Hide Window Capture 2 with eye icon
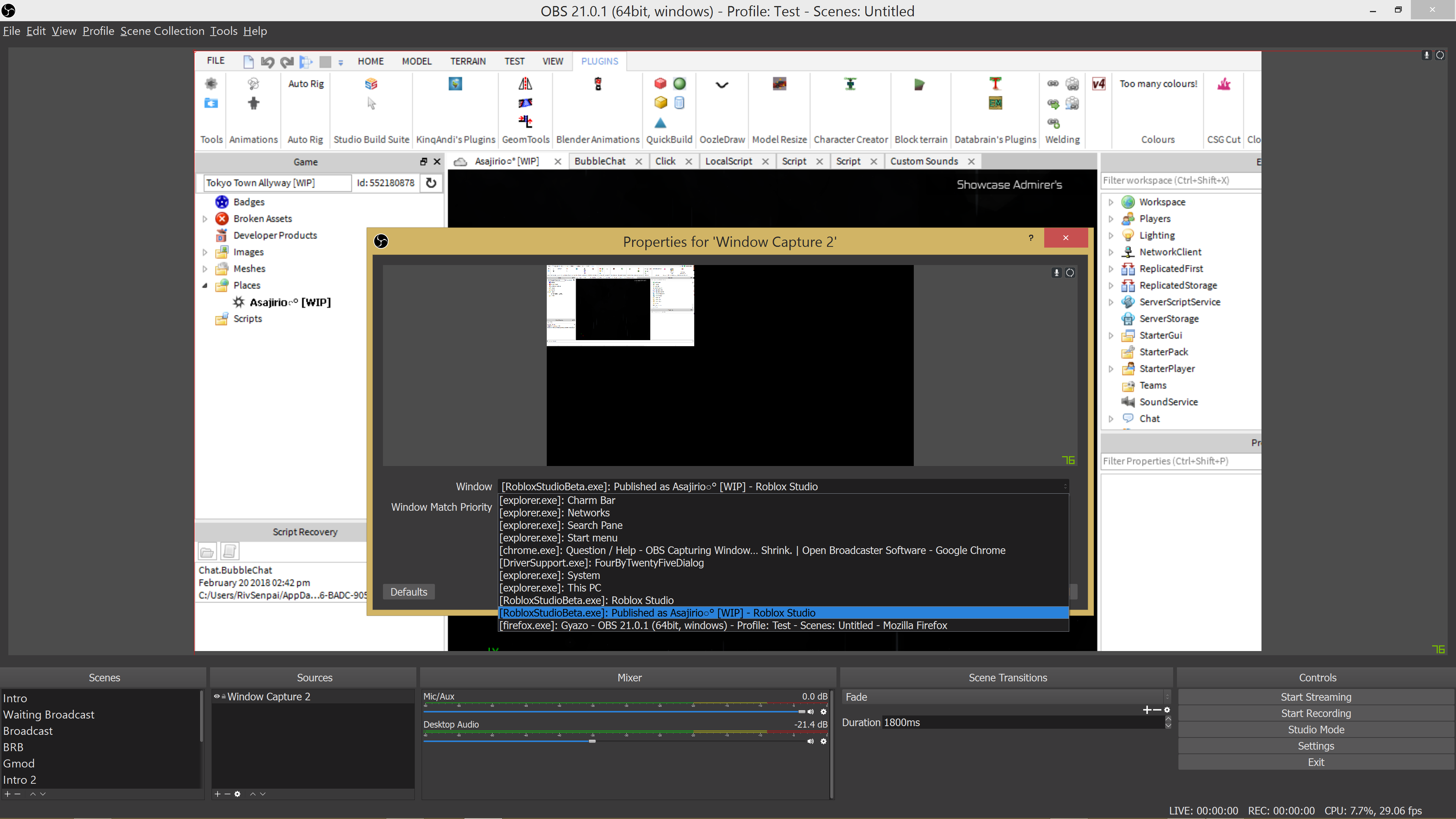The image size is (1456, 819). click(x=217, y=697)
